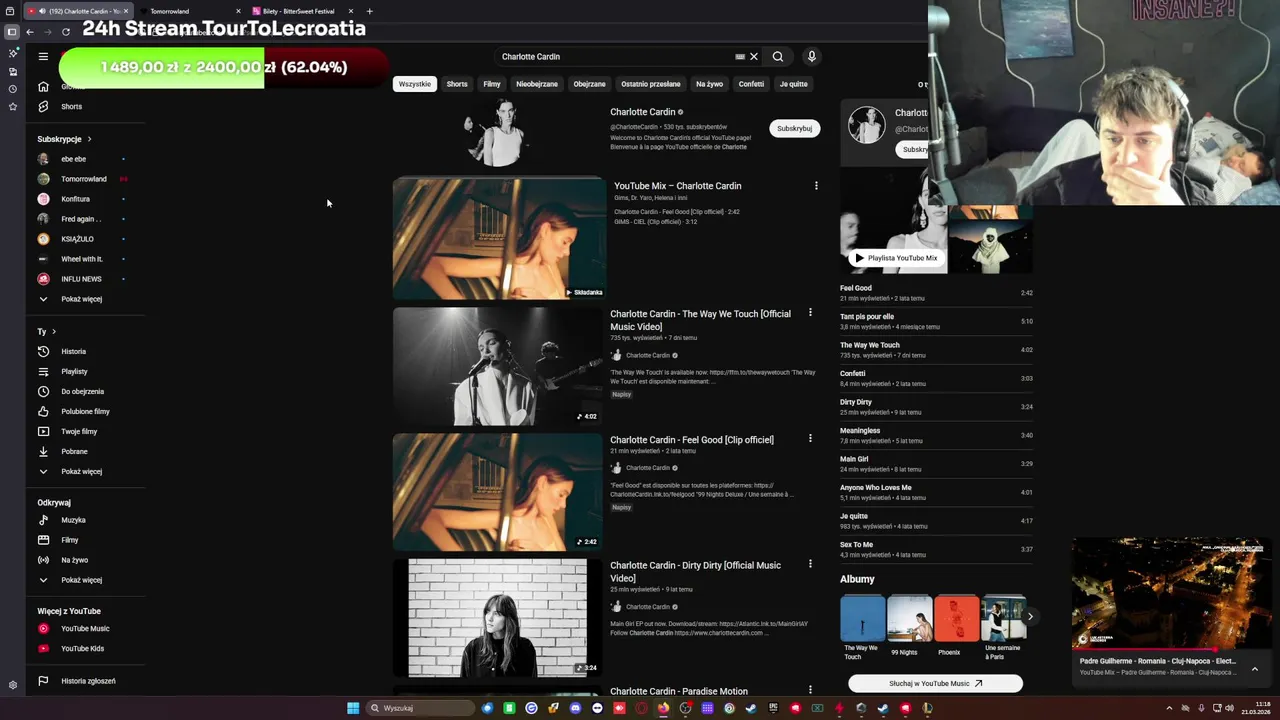Click the magnifier search button
Viewport: 1280px width, 720px height.
point(778,57)
